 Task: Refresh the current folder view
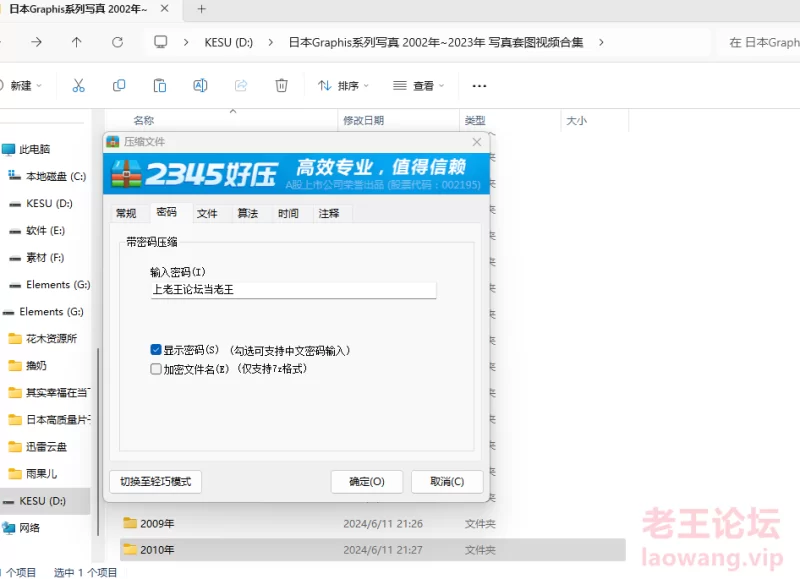pyautogui.click(x=117, y=42)
